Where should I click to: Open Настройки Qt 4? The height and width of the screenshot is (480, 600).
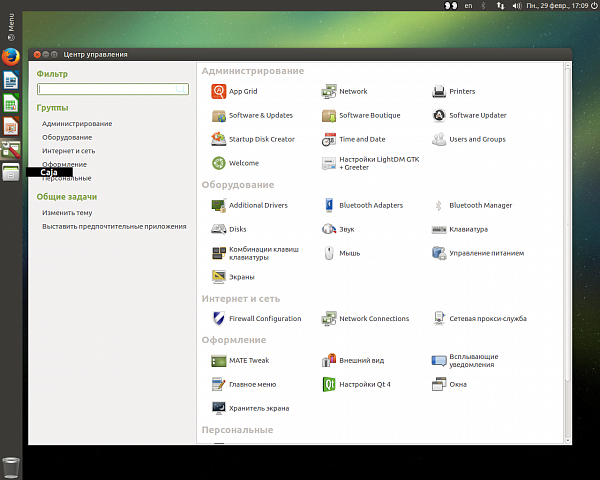356,384
